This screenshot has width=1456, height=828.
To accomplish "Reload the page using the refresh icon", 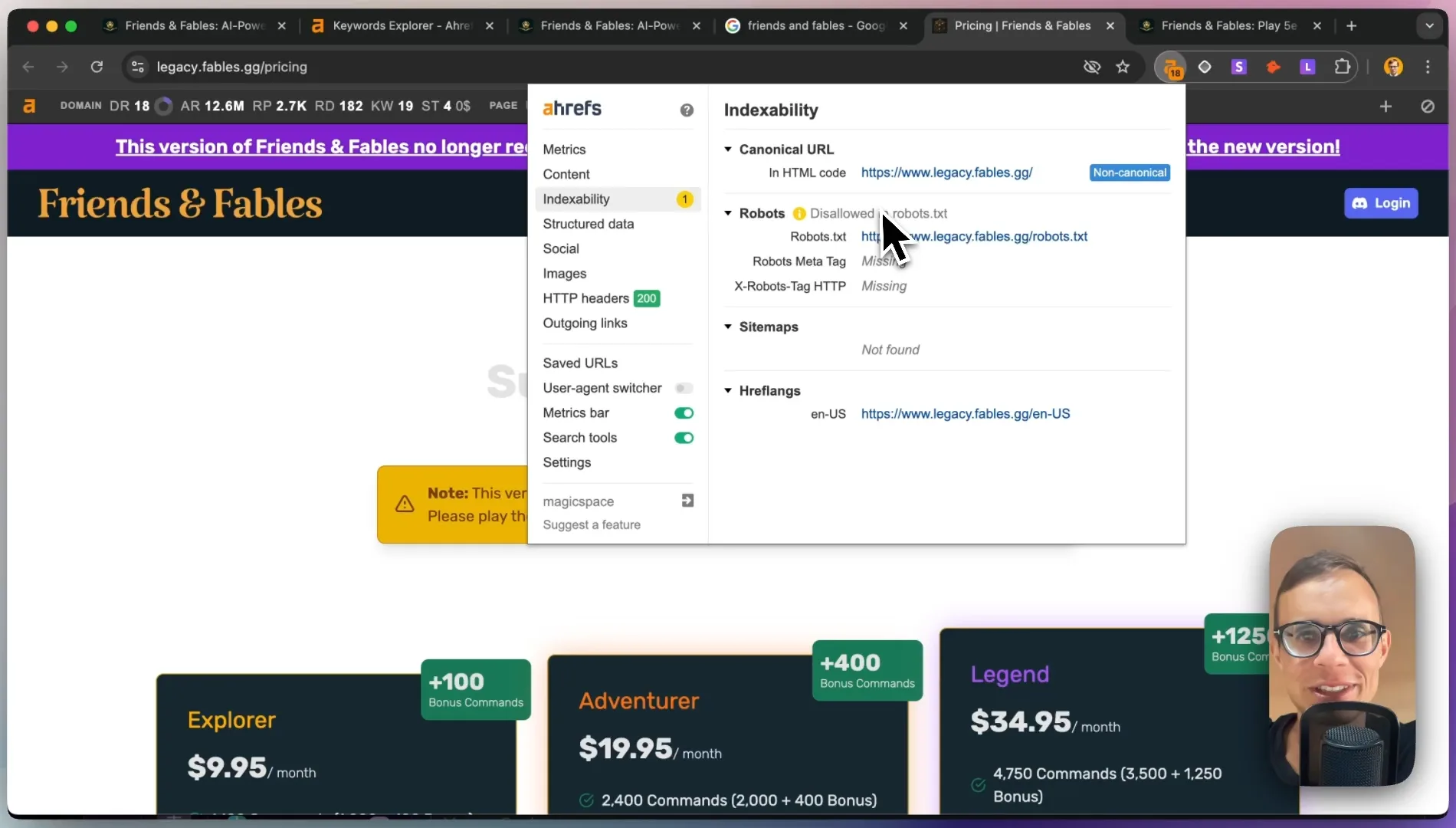I will click(x=97, y=67).
